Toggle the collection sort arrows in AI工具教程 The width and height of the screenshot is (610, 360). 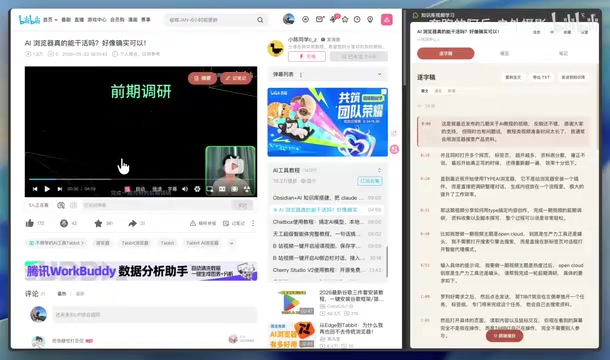pyautogui.click(x=379, y=170)
